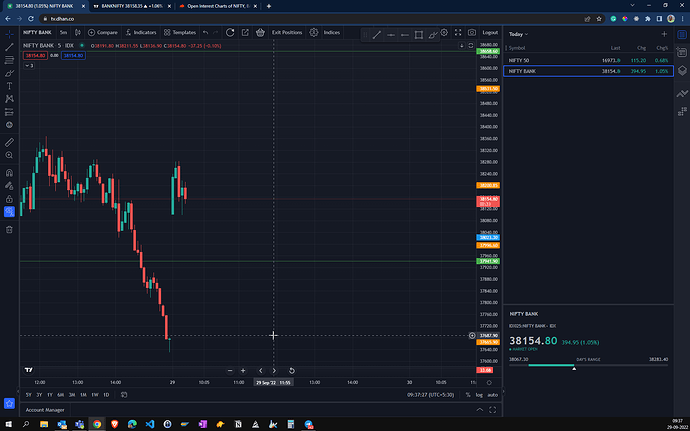Click Exit Positions
690x431 pixels.
coord(287,33)
